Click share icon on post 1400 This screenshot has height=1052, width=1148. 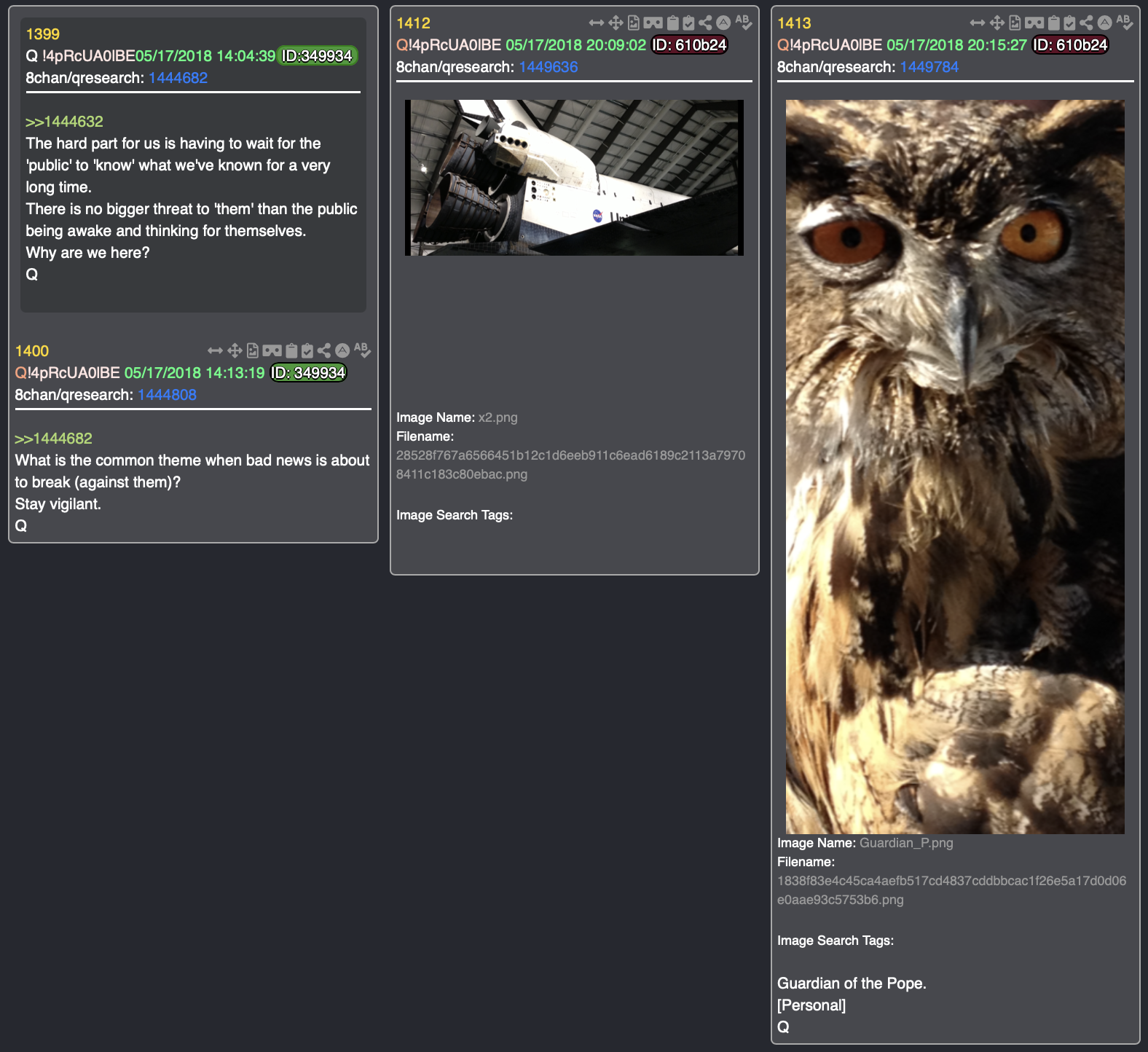point(324,350)
